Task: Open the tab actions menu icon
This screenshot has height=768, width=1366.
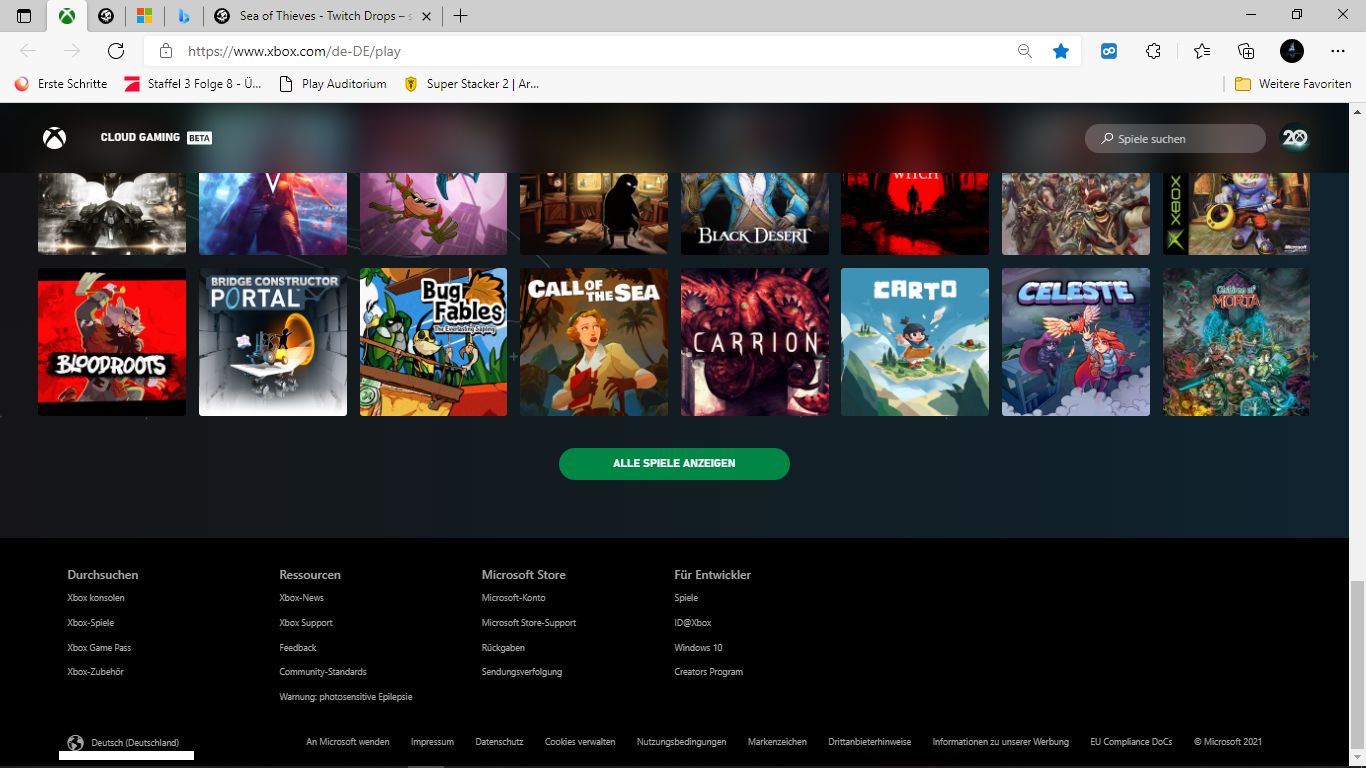Action: tap(24, 16)
